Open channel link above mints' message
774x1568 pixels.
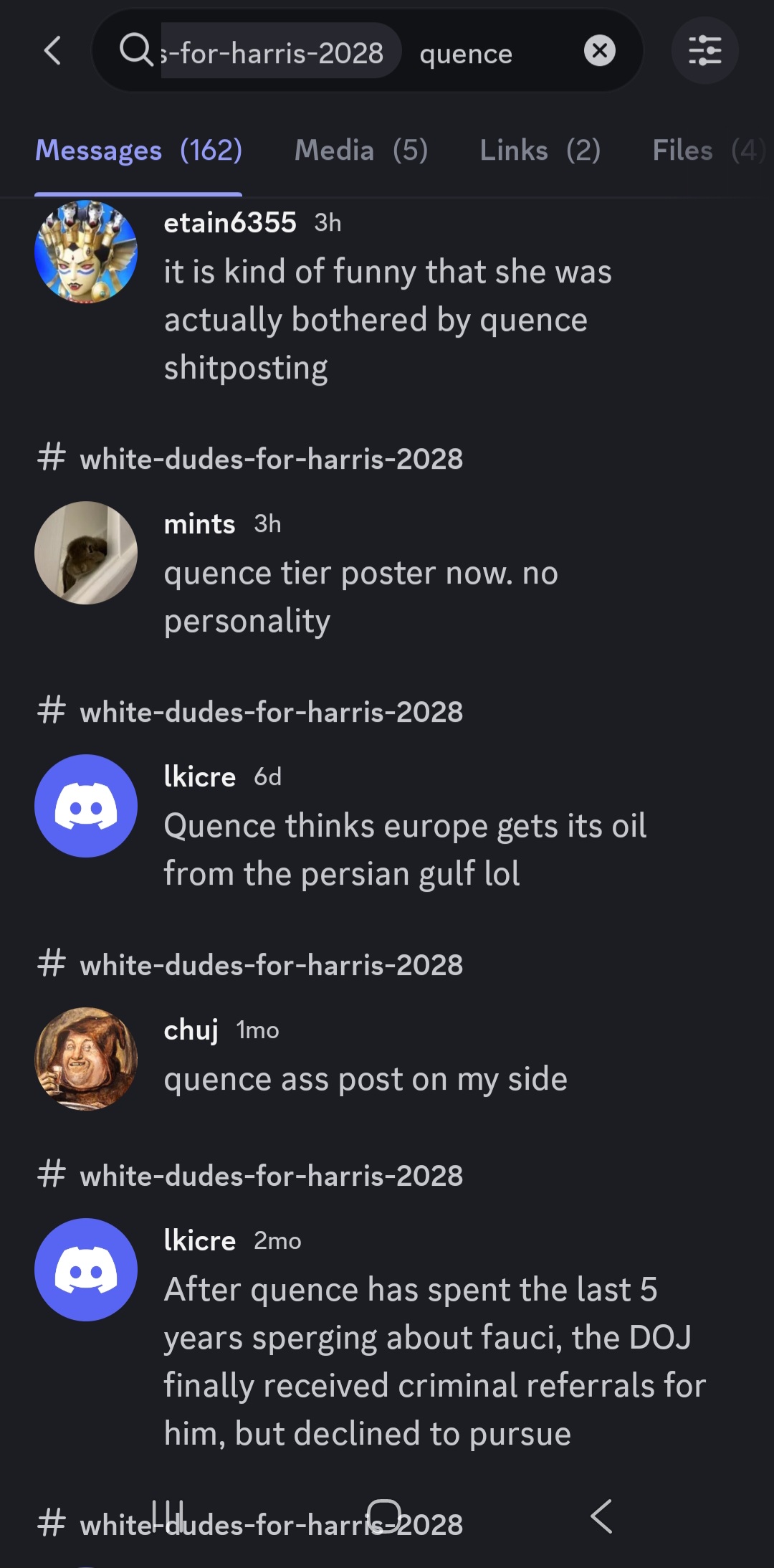tap(250, 459)
